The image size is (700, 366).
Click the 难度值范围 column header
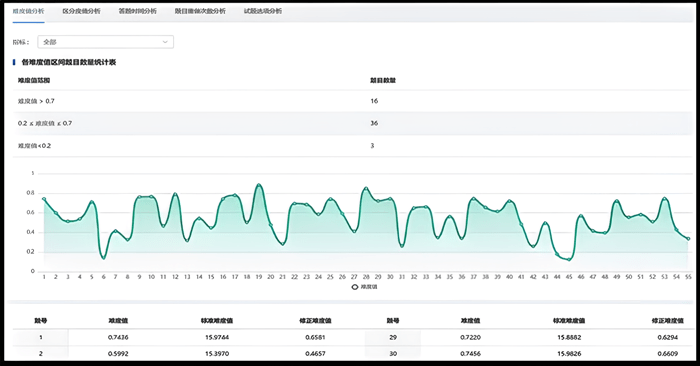[34, 81]
